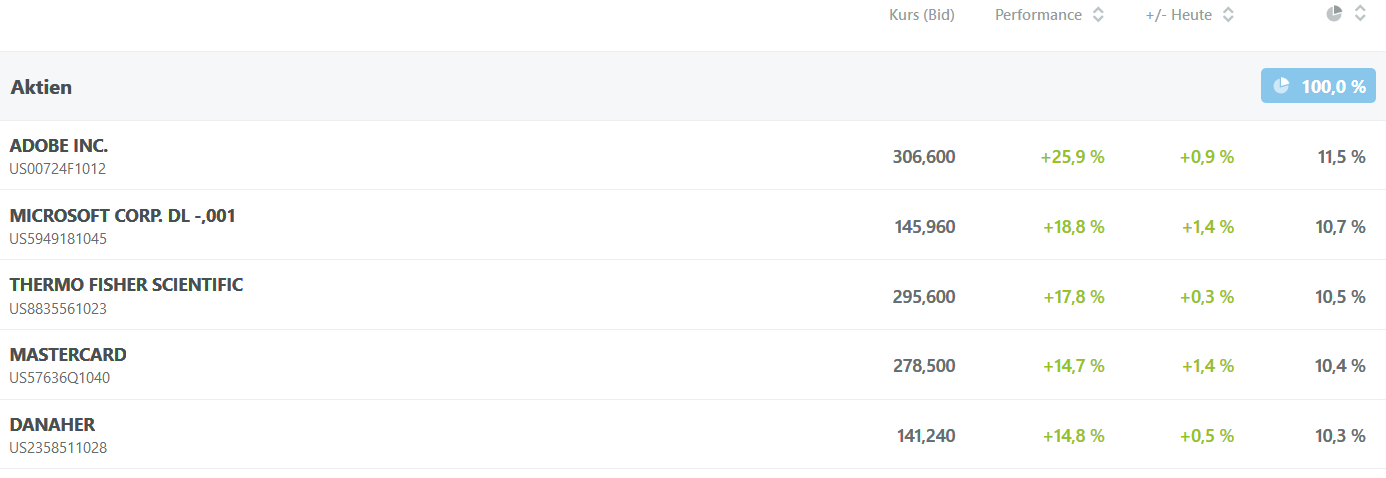This screenshot has width=1386, height=478.
Task: Click Adobe's +25,9 % performance value
Action: tap(1072, 157)
